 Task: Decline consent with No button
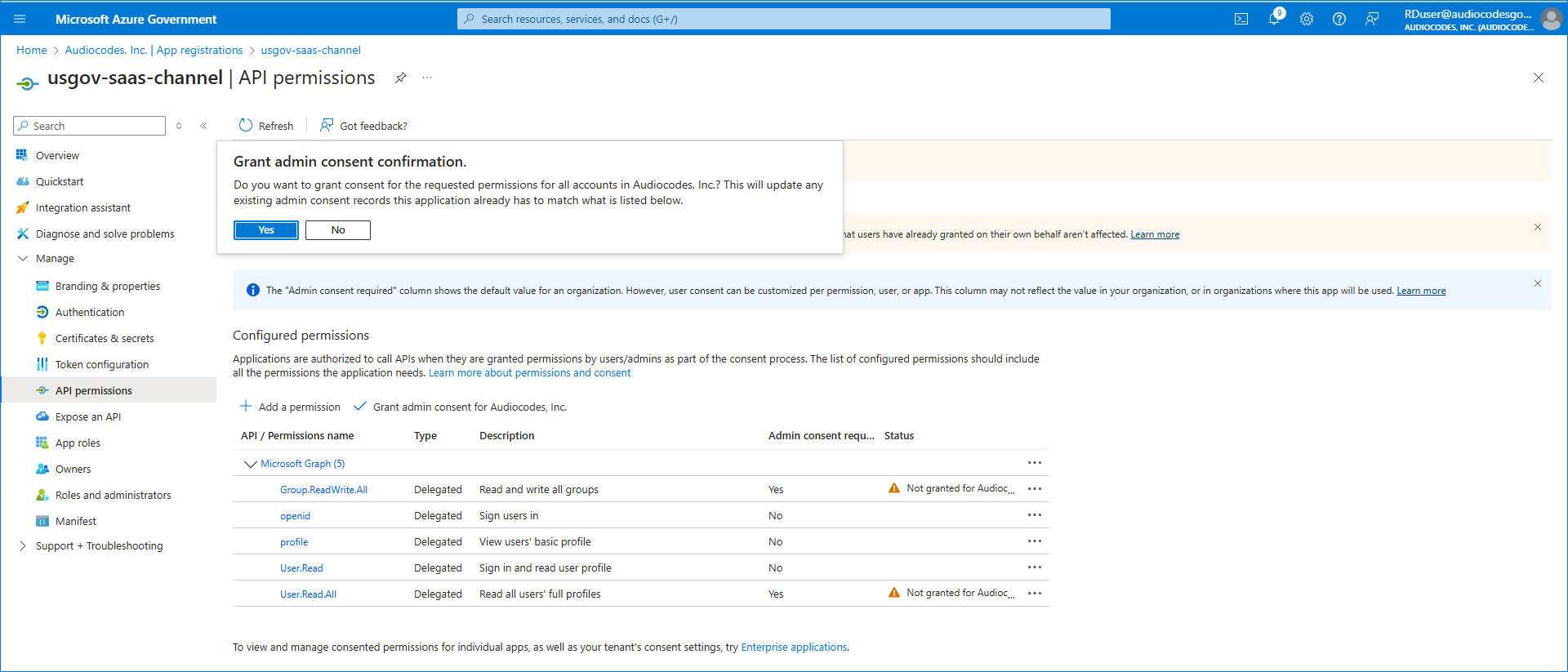[x=338, y=230]
